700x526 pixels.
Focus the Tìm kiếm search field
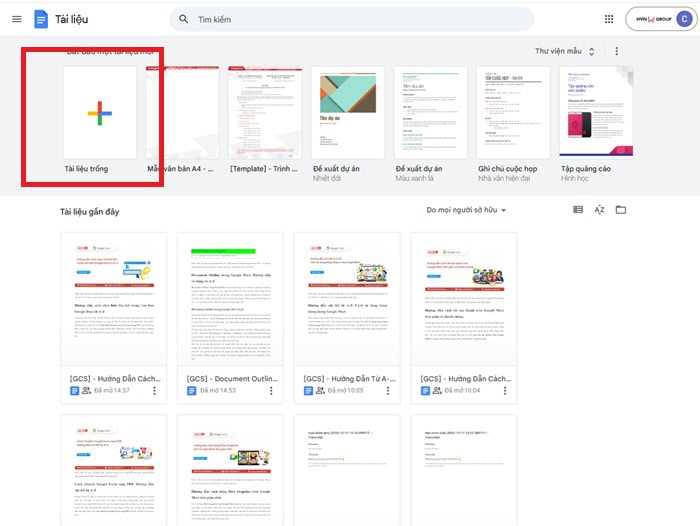tap(352, 19)
